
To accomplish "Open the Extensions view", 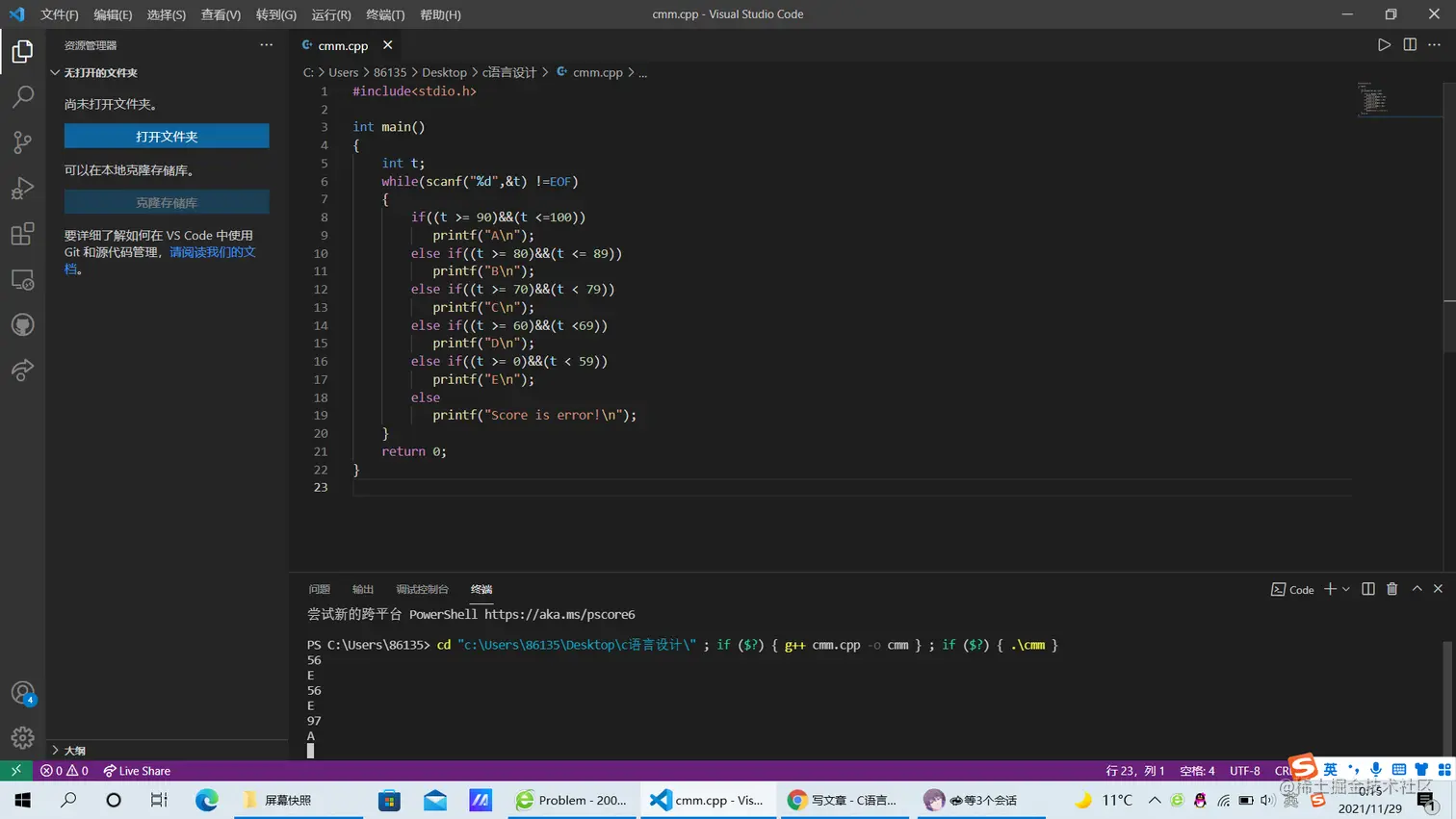I will 22,234.
